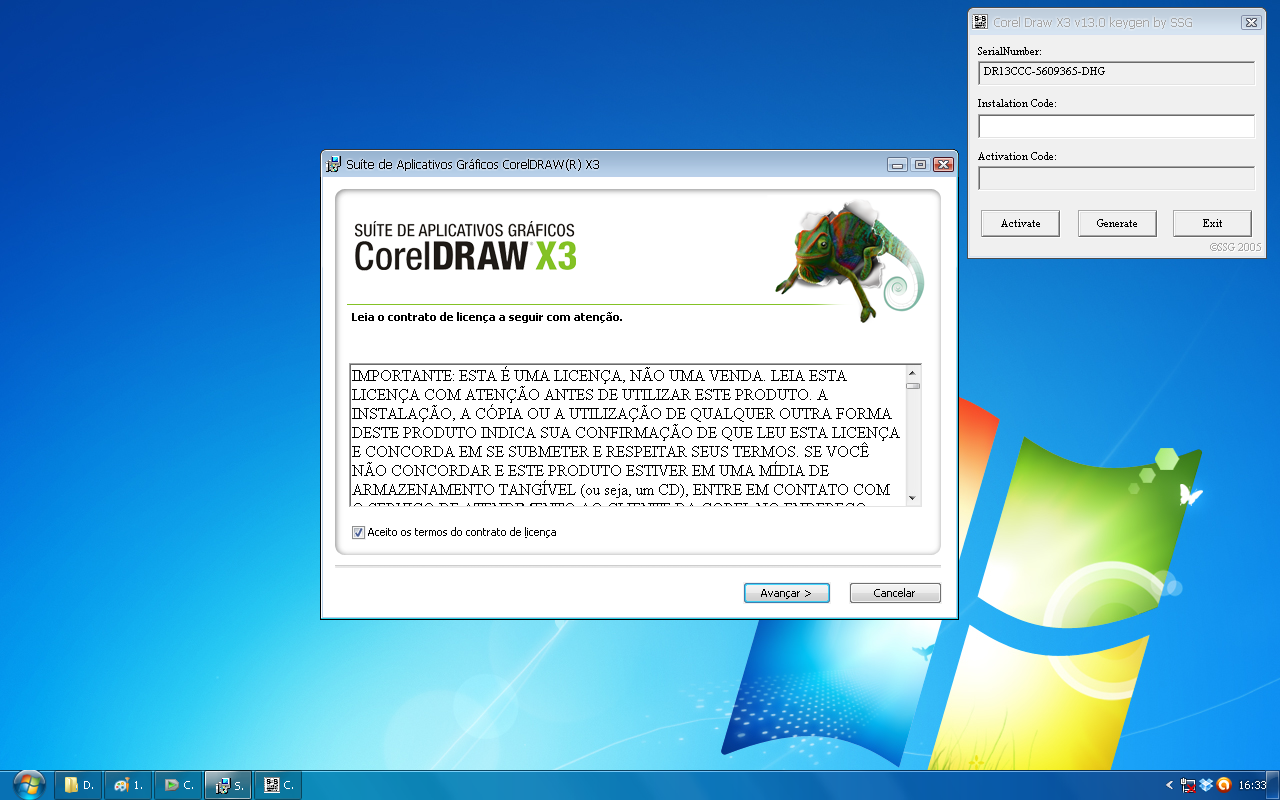This screenshot has height=800, width=1280.
Task: Select the SerialNumber text in the keygen
Action: coord(1115,72)
